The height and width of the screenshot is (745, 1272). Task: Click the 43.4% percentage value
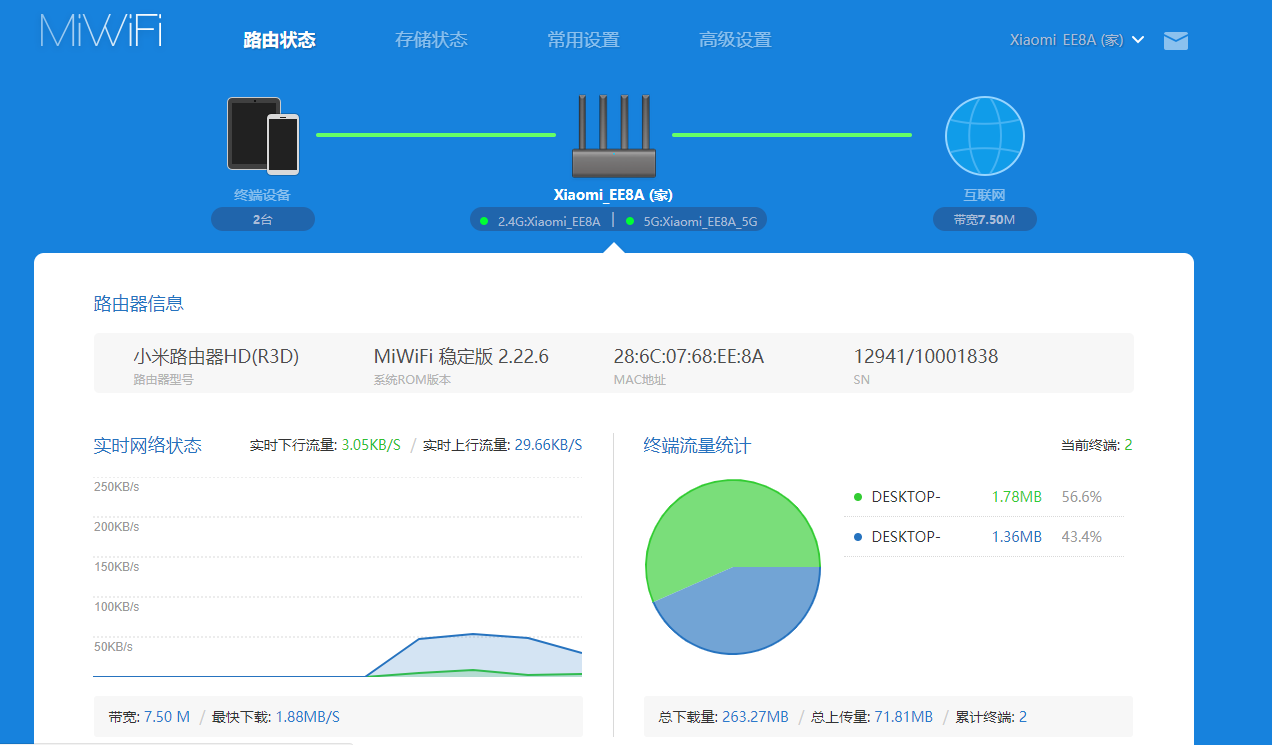pos(1081,537)
